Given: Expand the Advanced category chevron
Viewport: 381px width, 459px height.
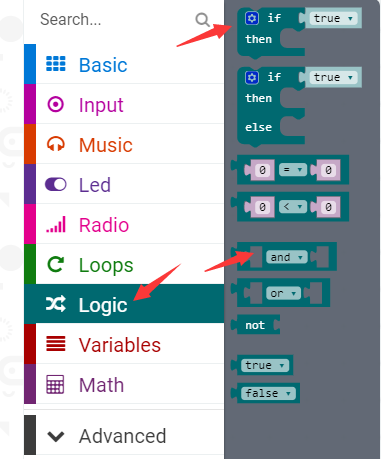Looking at the screenshot, I should pyautogui.click(x=56, y=436).
